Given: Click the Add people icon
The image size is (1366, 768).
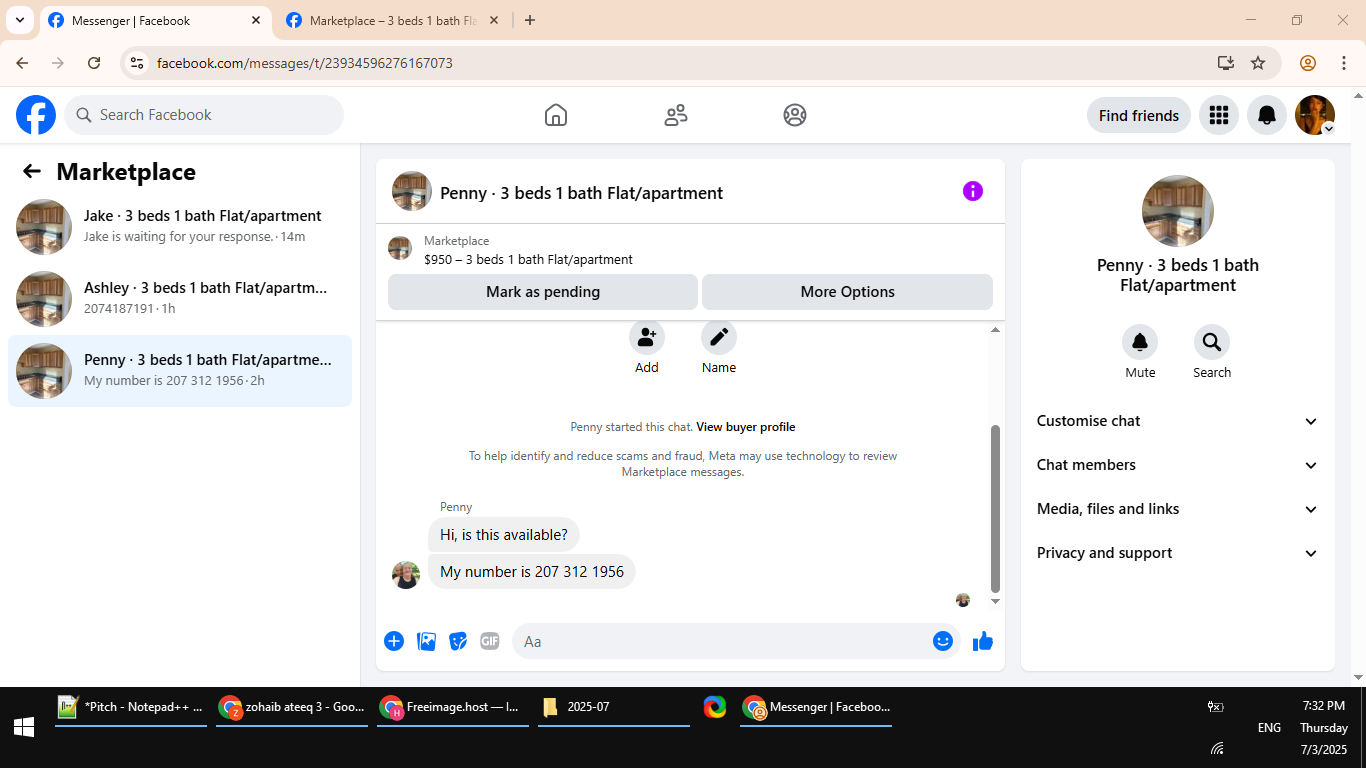Looking at the screenshot, I should pos(647,337).
